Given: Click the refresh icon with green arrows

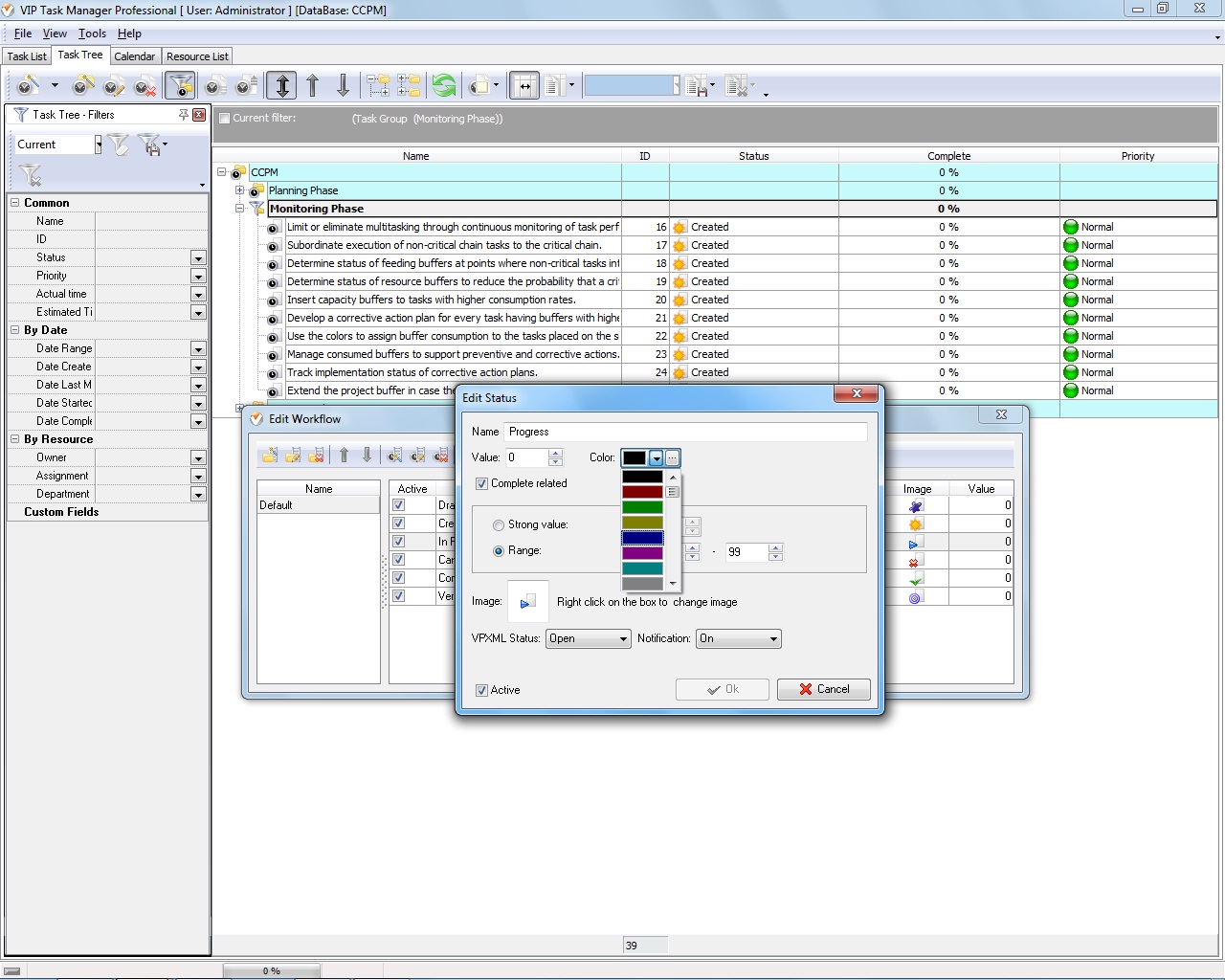Looking at the screenshot, I should (444, 86).
